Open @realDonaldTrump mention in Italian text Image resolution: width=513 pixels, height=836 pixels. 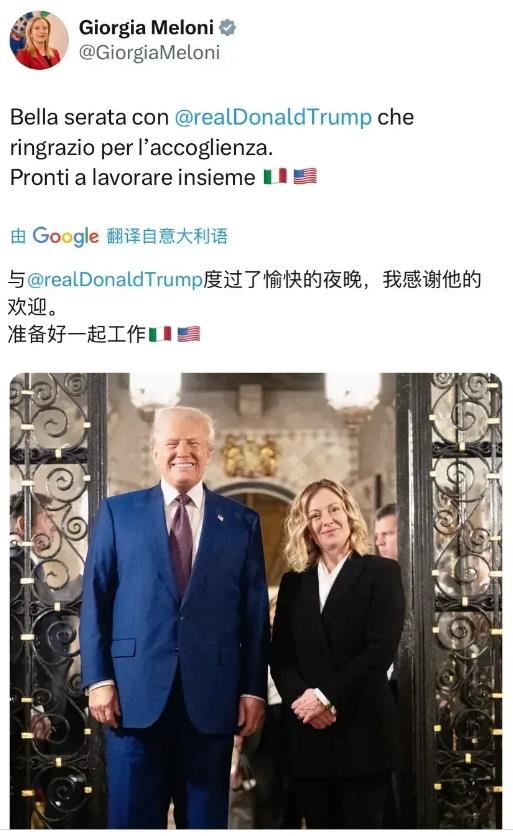point(273,117)
